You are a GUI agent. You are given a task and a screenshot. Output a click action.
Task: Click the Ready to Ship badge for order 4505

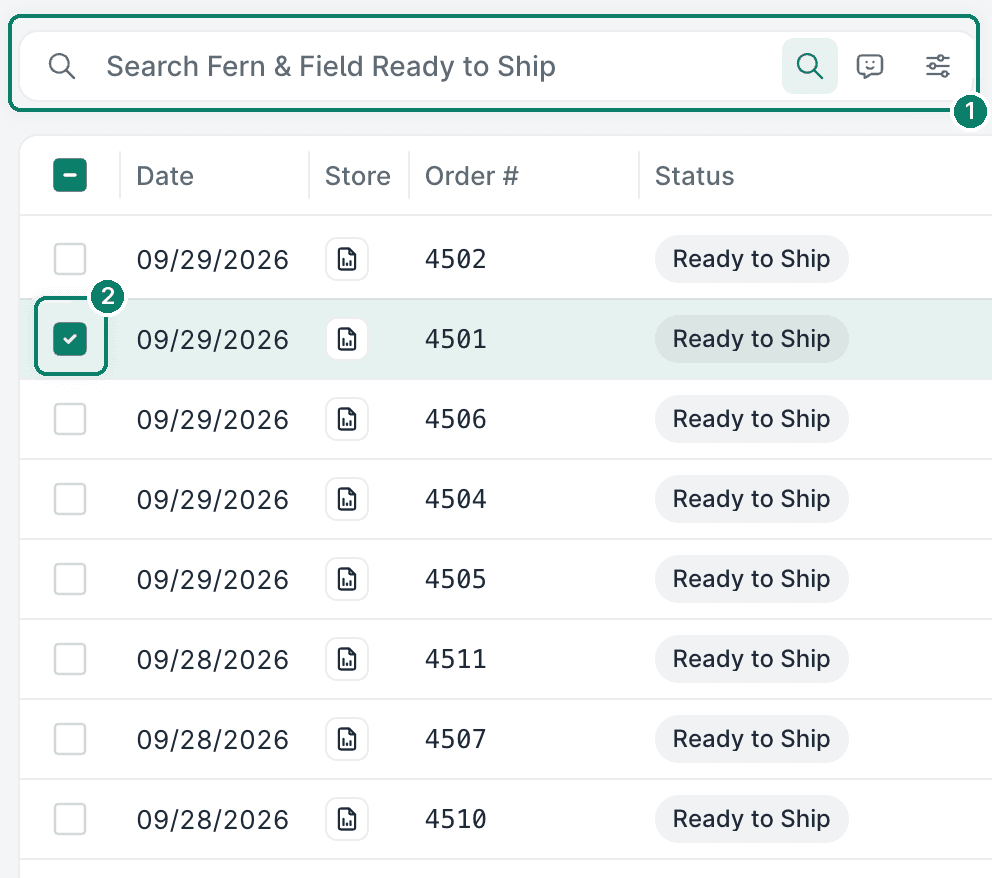coord(751,579)
